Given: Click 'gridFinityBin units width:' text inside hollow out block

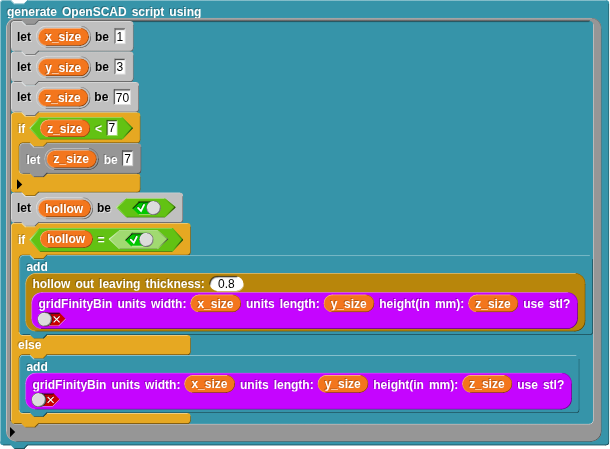Looking at the screenshot, I should (x=112, y=304).
